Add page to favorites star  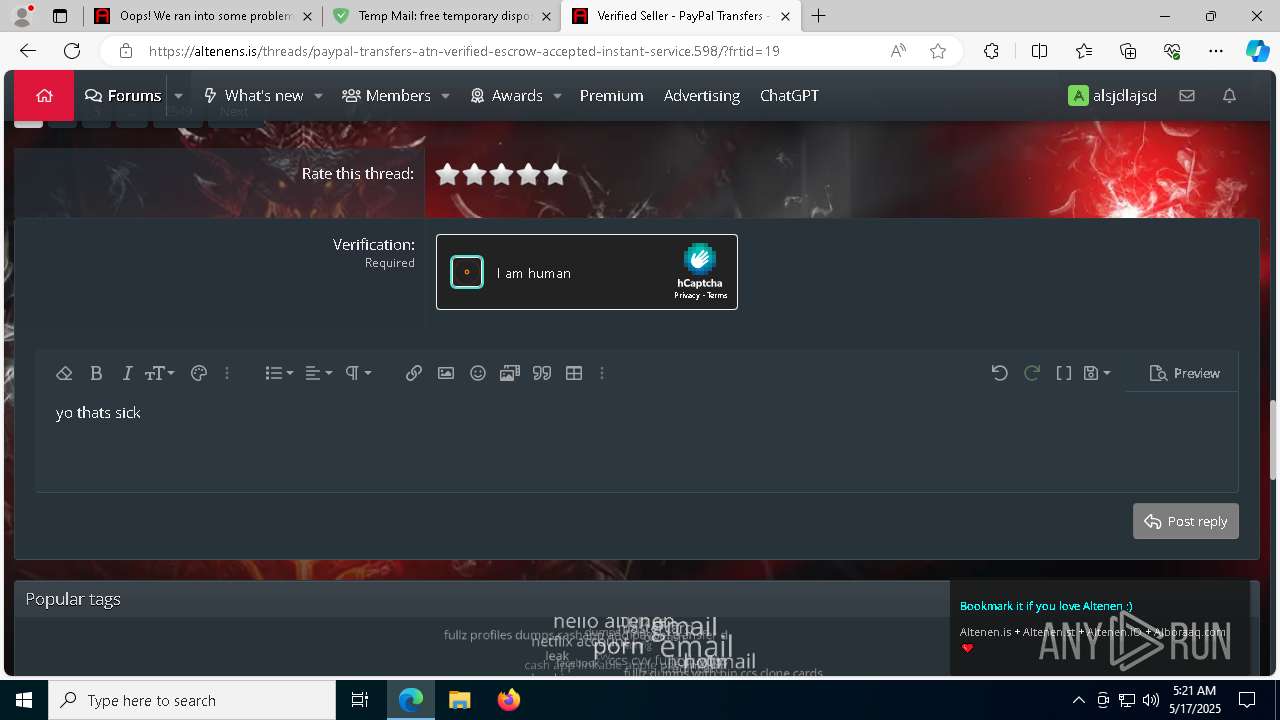[x=938, y=51]
